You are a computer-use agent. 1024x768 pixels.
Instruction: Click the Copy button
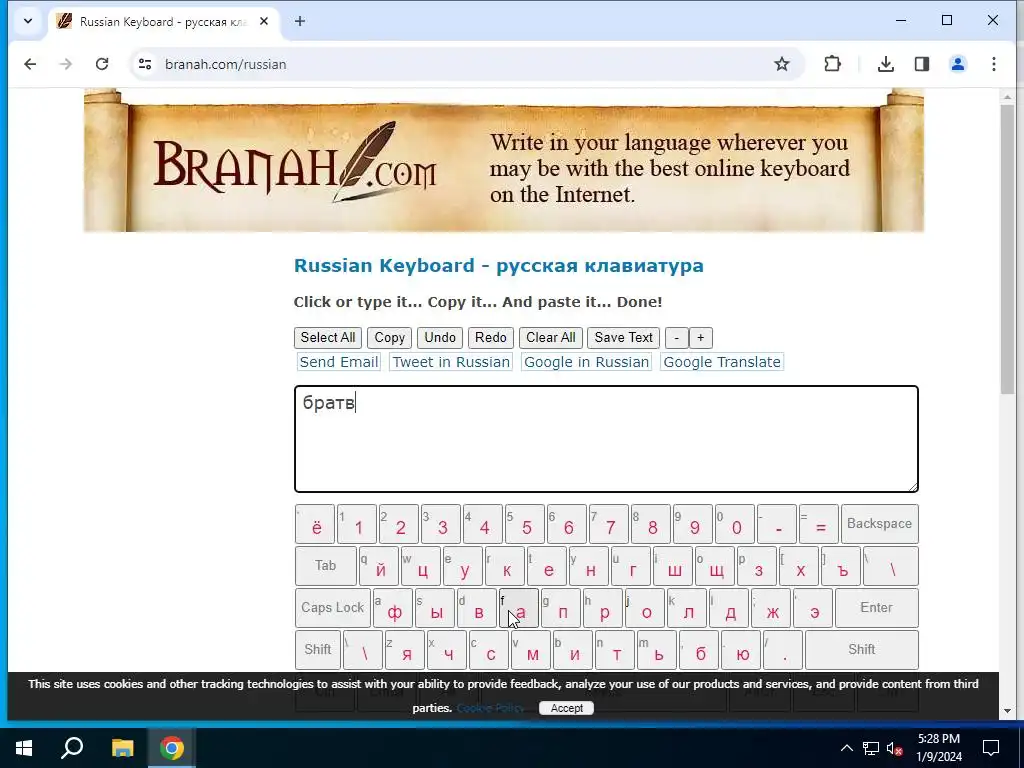[x=389, y=338]
